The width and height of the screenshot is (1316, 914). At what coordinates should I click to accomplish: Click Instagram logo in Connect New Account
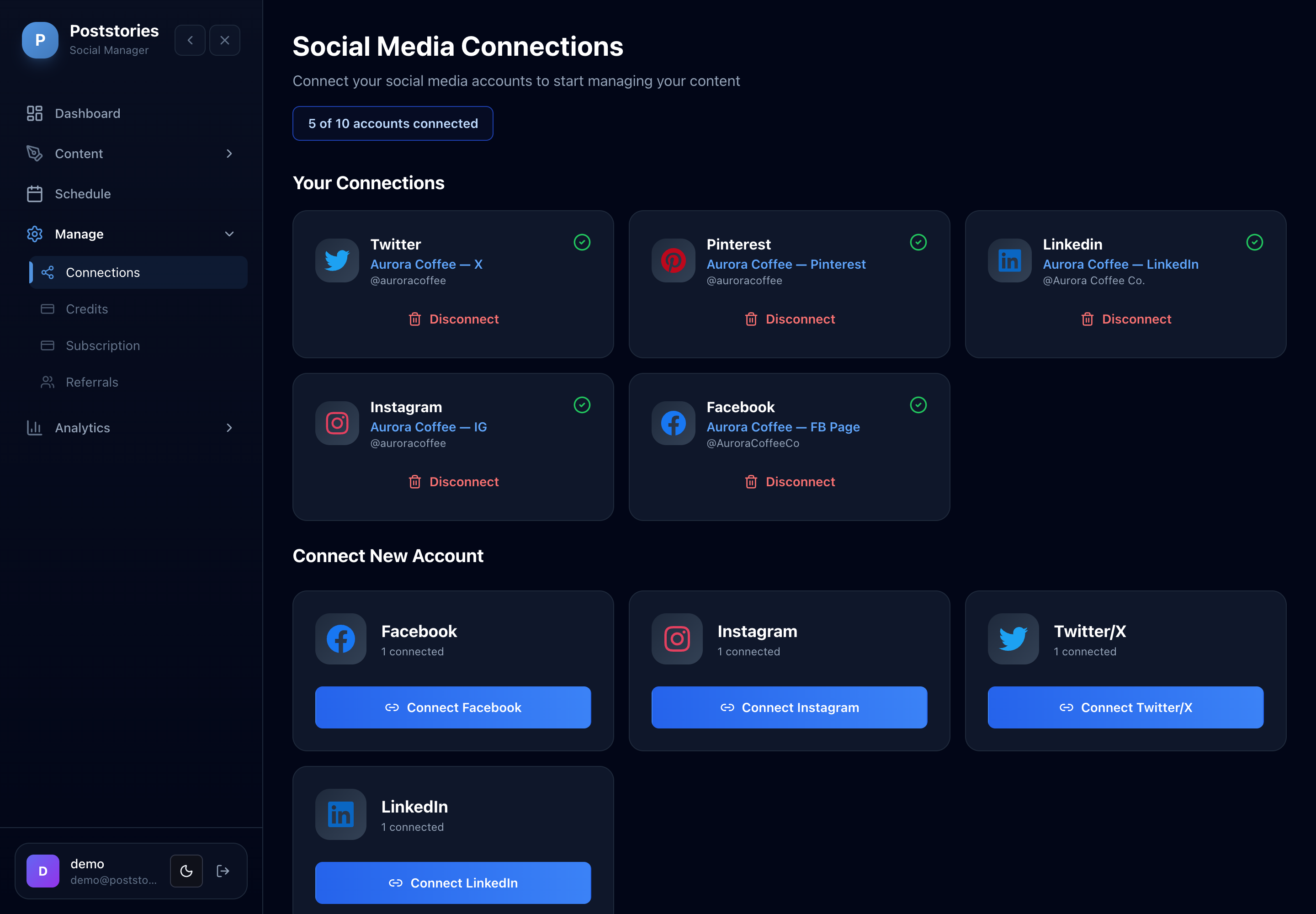[x=677, y=639]
